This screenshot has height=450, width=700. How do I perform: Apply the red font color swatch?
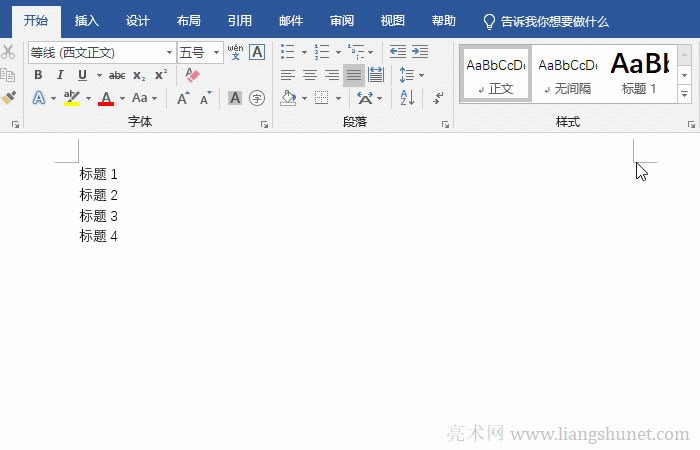click(x=106, y=98)
